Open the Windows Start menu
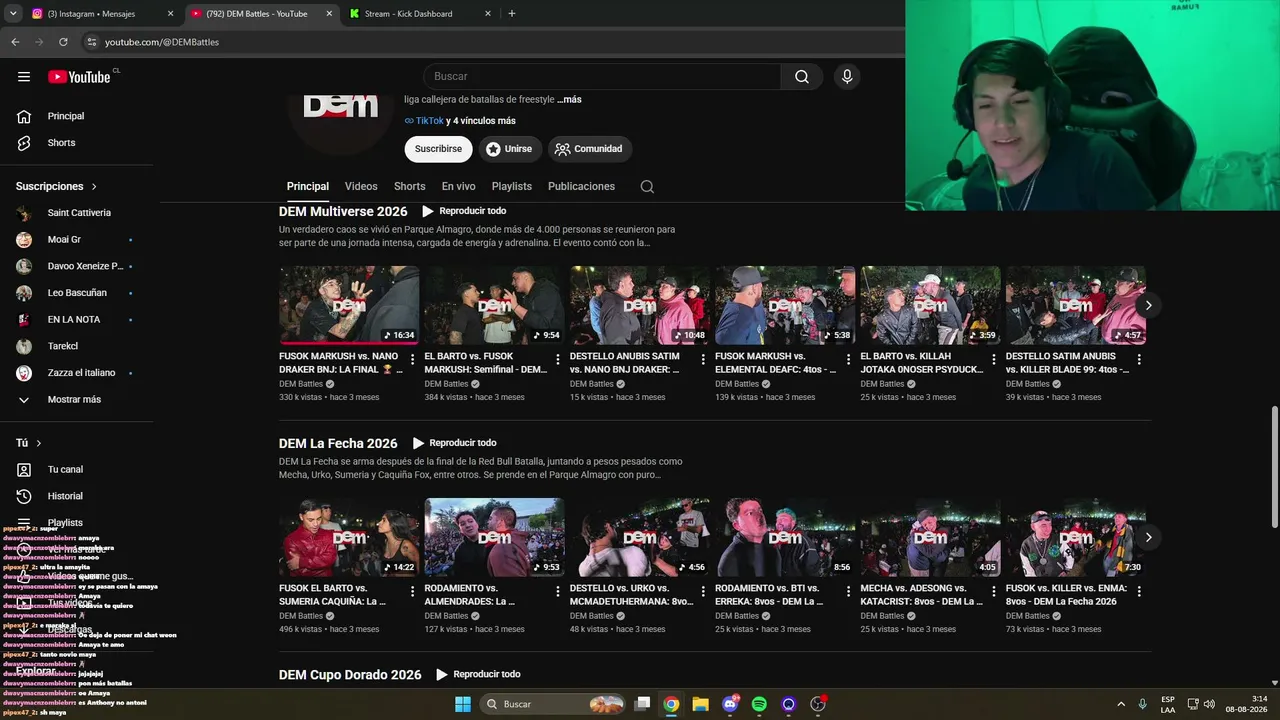The height and width of the screenshot is (720, 1280). coord(463,704)
